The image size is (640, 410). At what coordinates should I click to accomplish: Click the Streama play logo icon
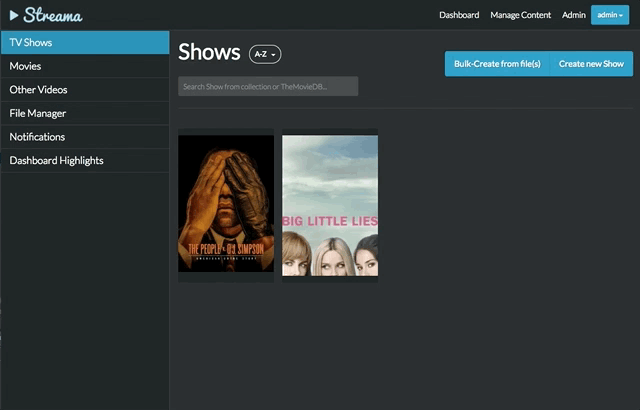[x=14, y=15]
